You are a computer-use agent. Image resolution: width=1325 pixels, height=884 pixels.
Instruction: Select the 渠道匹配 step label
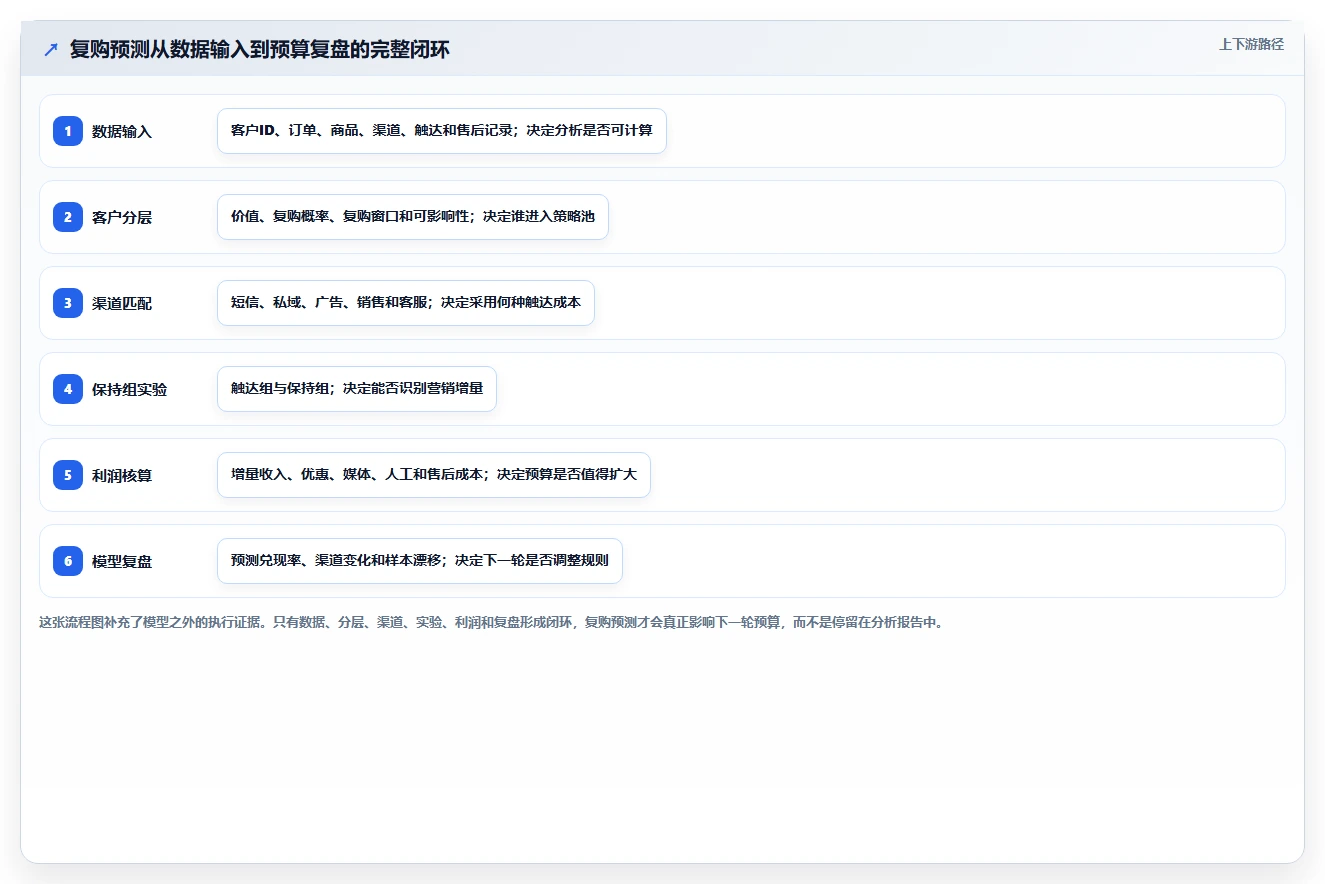[x=122, y=303]
